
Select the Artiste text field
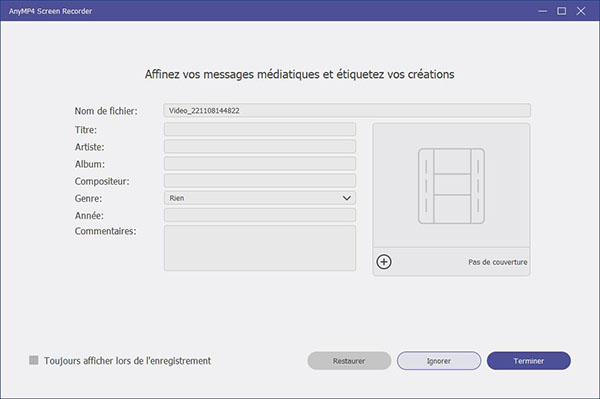pos(260,147)
